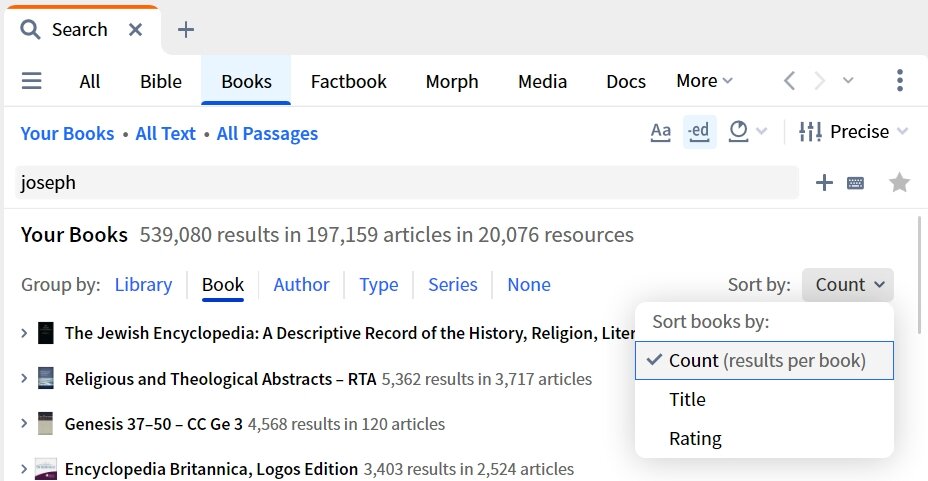Click the Genesis 37–50 cover thumbnail
Screen dimensions: 928x481
46,424
